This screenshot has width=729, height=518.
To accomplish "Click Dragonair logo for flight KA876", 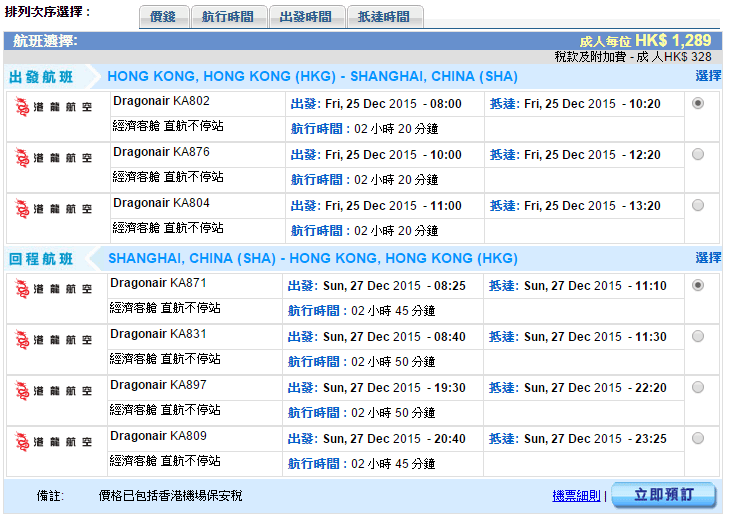I will point(56,157).
